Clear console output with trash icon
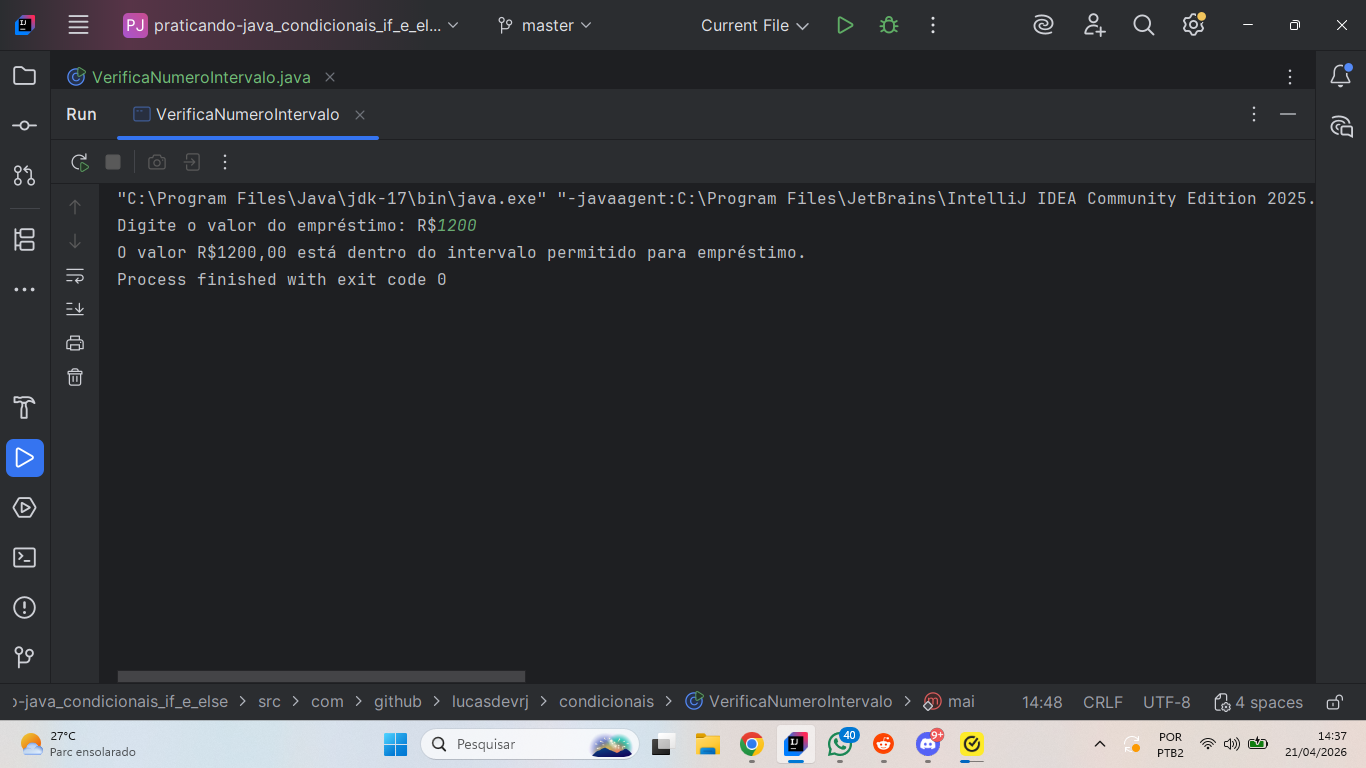This screenshot has width=1366, height=768. (75, 377)
